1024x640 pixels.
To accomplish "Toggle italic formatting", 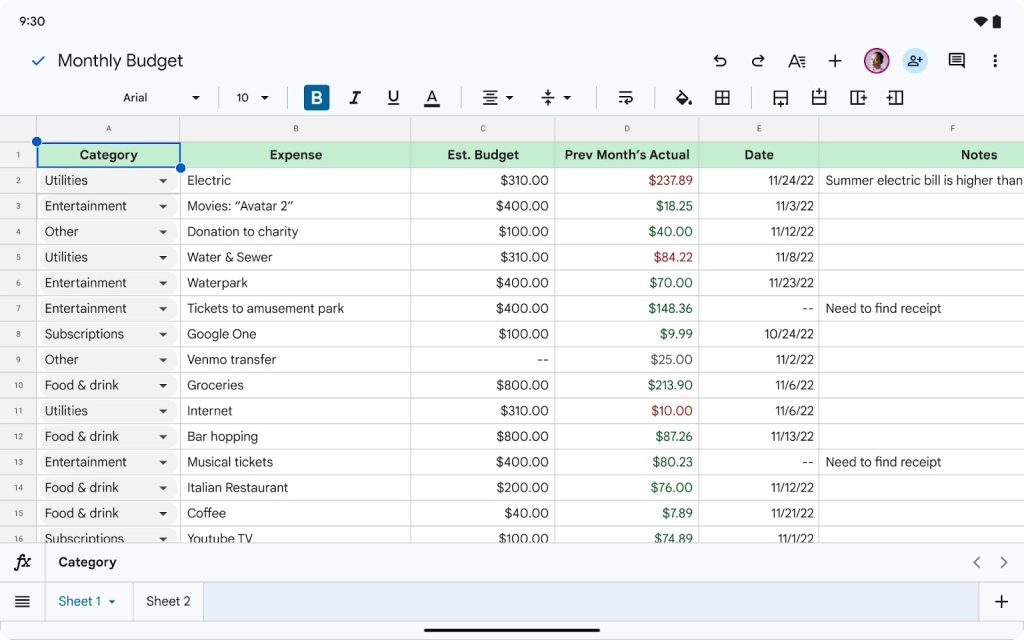I will (x=355, y=98).
